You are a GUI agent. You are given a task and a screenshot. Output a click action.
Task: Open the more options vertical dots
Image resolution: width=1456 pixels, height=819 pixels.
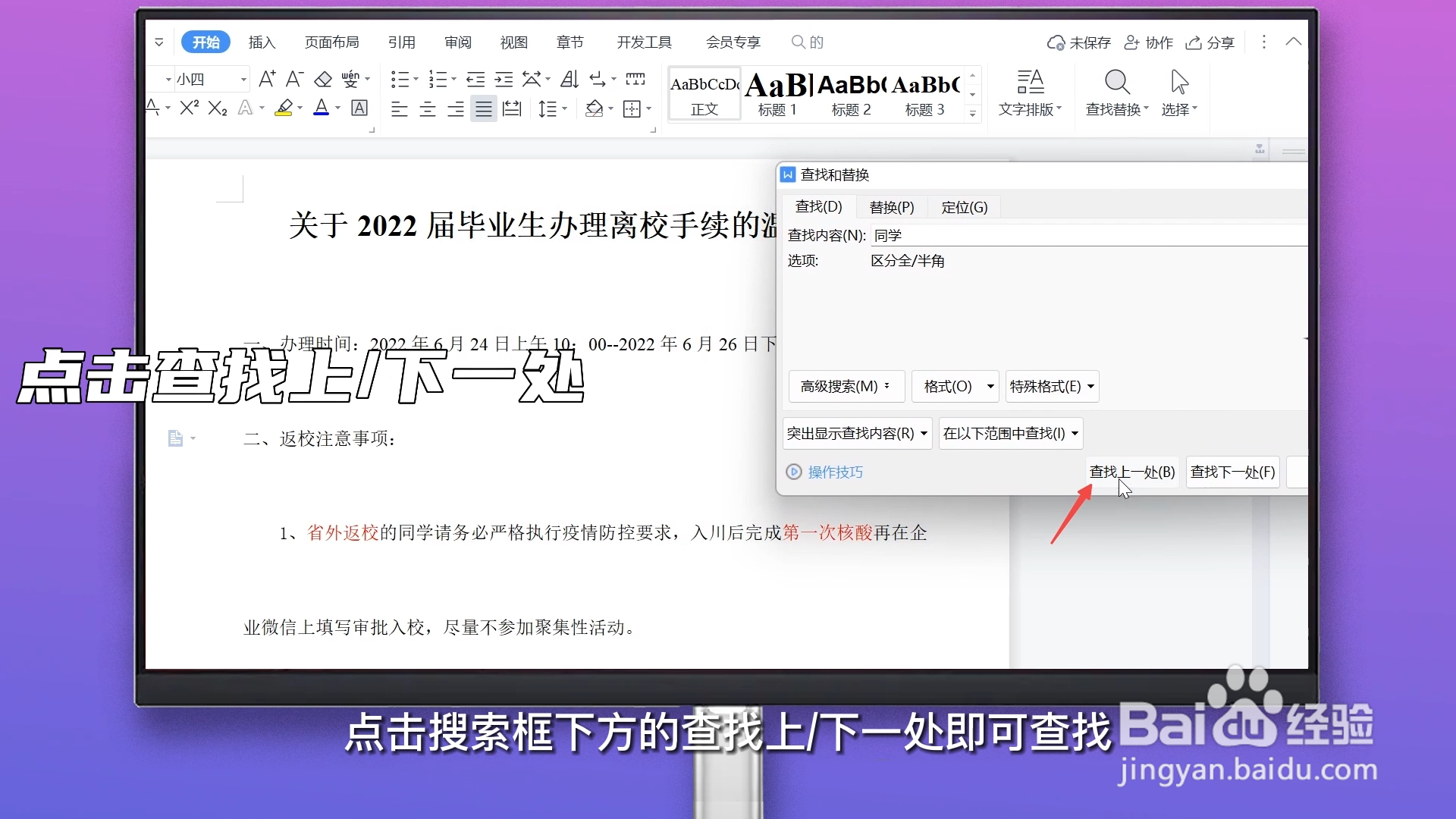click(1264, 42)
